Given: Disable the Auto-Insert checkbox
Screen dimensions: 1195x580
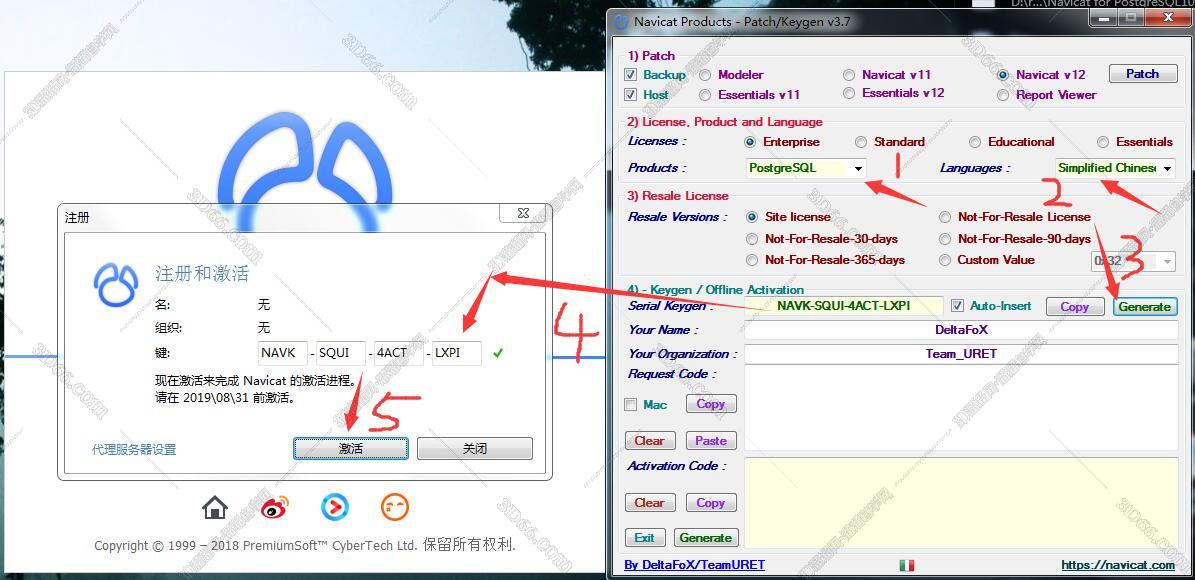Looking at the screenshot, I should tap(957, 306).
